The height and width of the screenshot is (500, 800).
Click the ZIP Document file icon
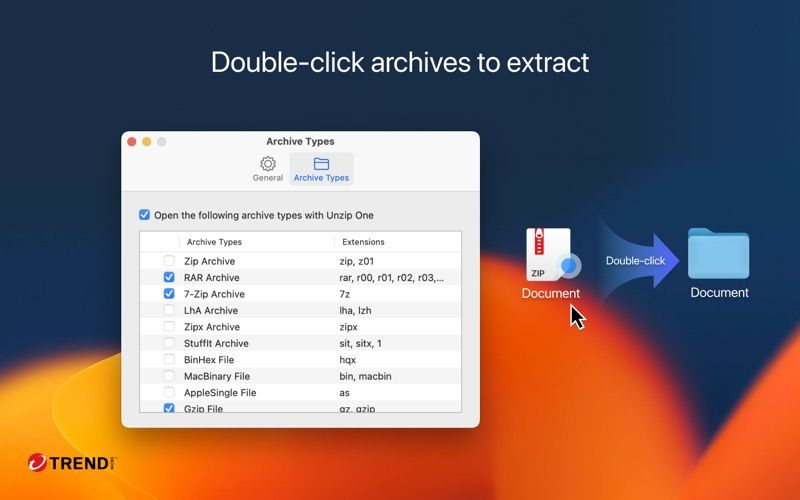[x=548, y=254]
